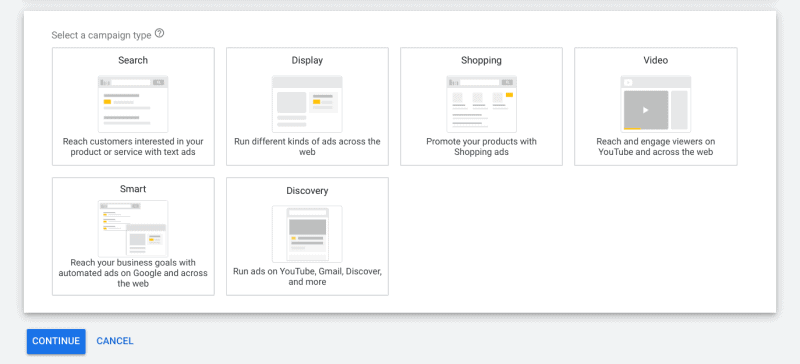800x364 pixels.
Task: Select the Shopping campaign illustration
Action: tap(481, 104)
